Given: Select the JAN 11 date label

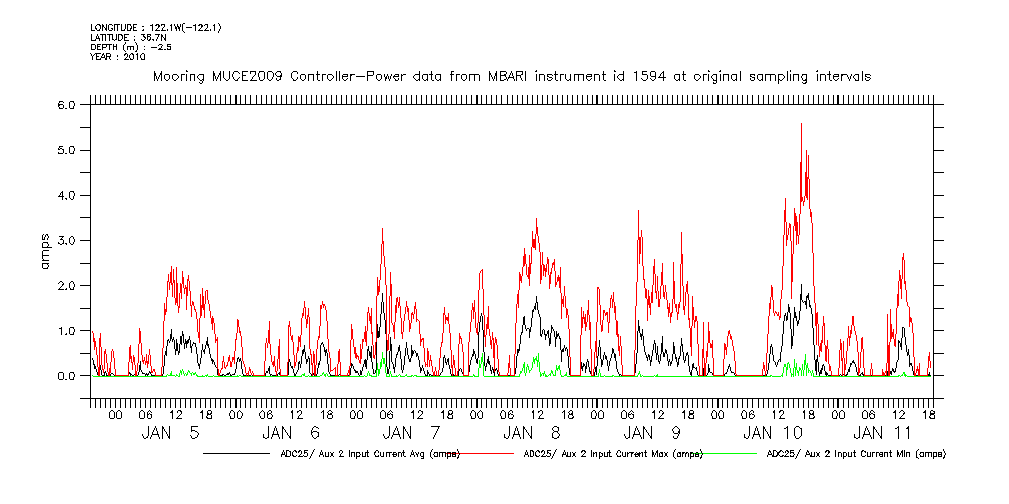Looking at the screenshot, I should click(883, 433).
